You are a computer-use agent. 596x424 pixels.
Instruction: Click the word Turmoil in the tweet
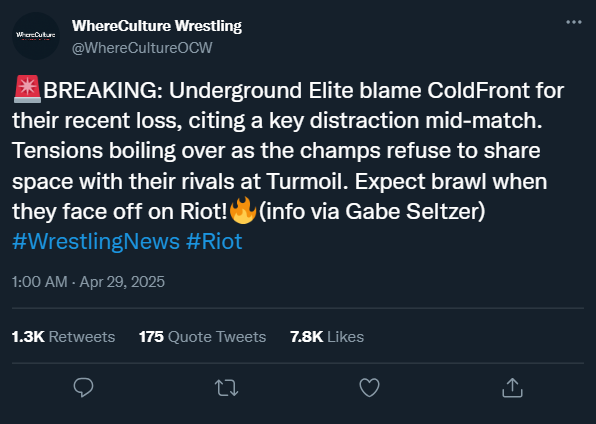point(307,181)
